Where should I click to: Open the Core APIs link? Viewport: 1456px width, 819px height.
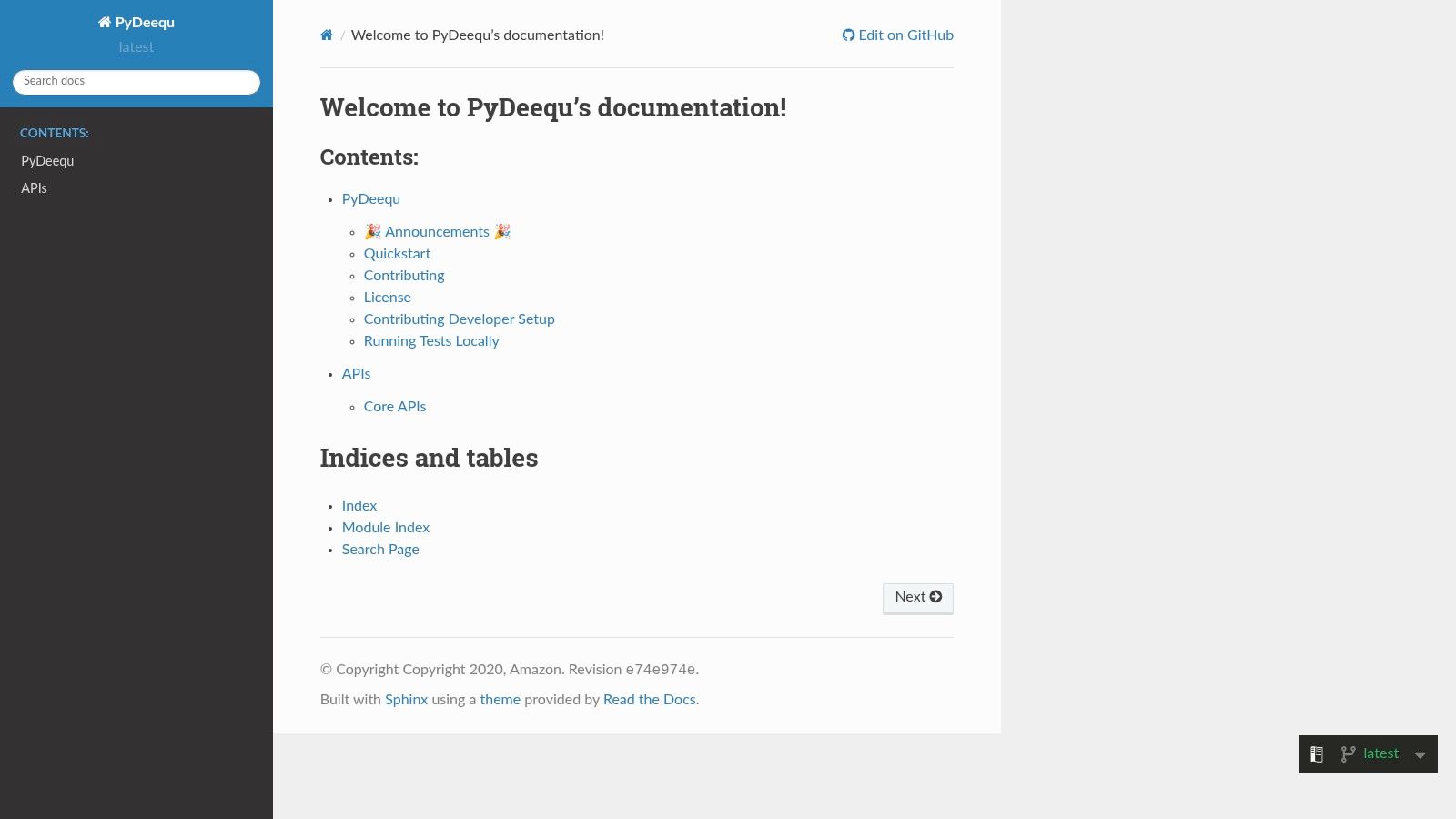tap(395, 407)
